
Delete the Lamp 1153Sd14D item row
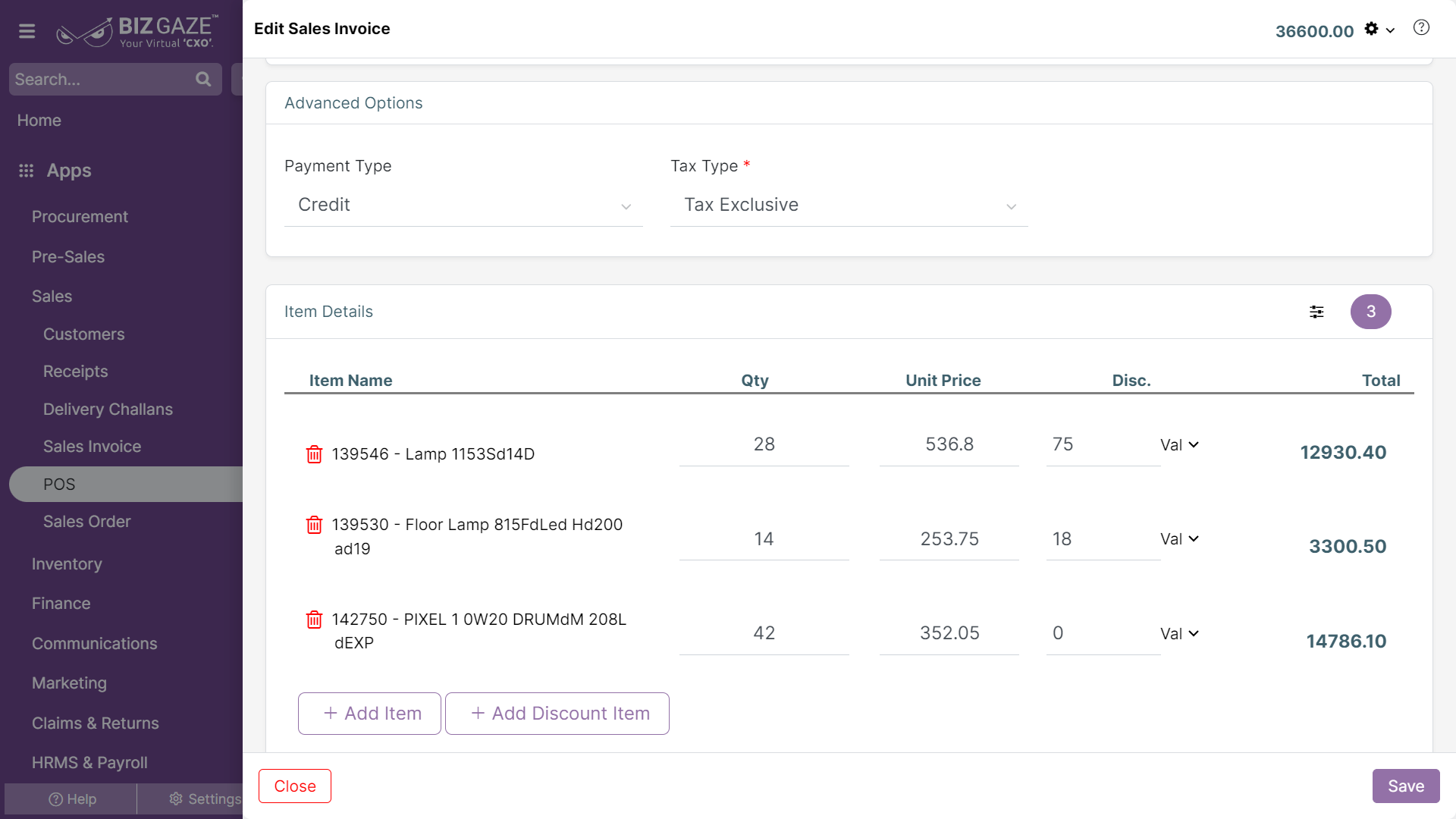(x=314, y=454)
